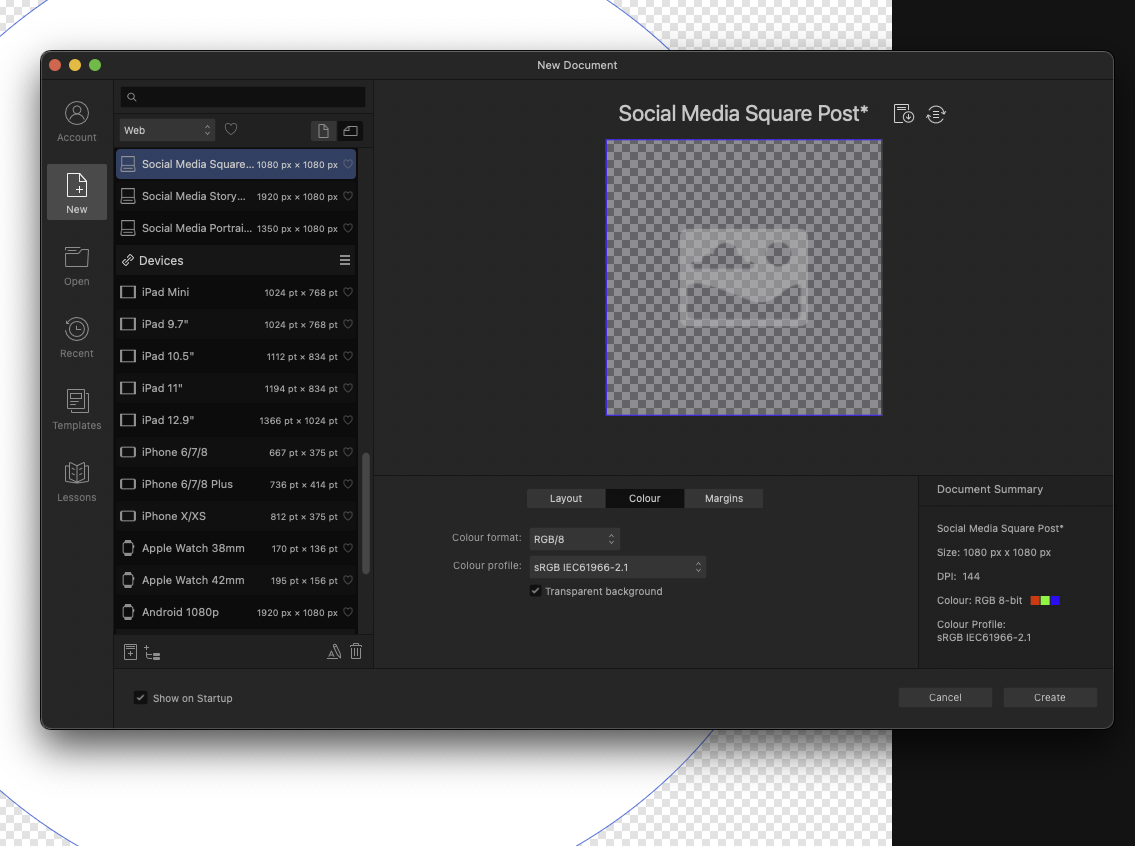Favourite the Social Media Portrait preset
Image resolution: width=1135 pixels, height=846 pixels.
click(348, 228)
